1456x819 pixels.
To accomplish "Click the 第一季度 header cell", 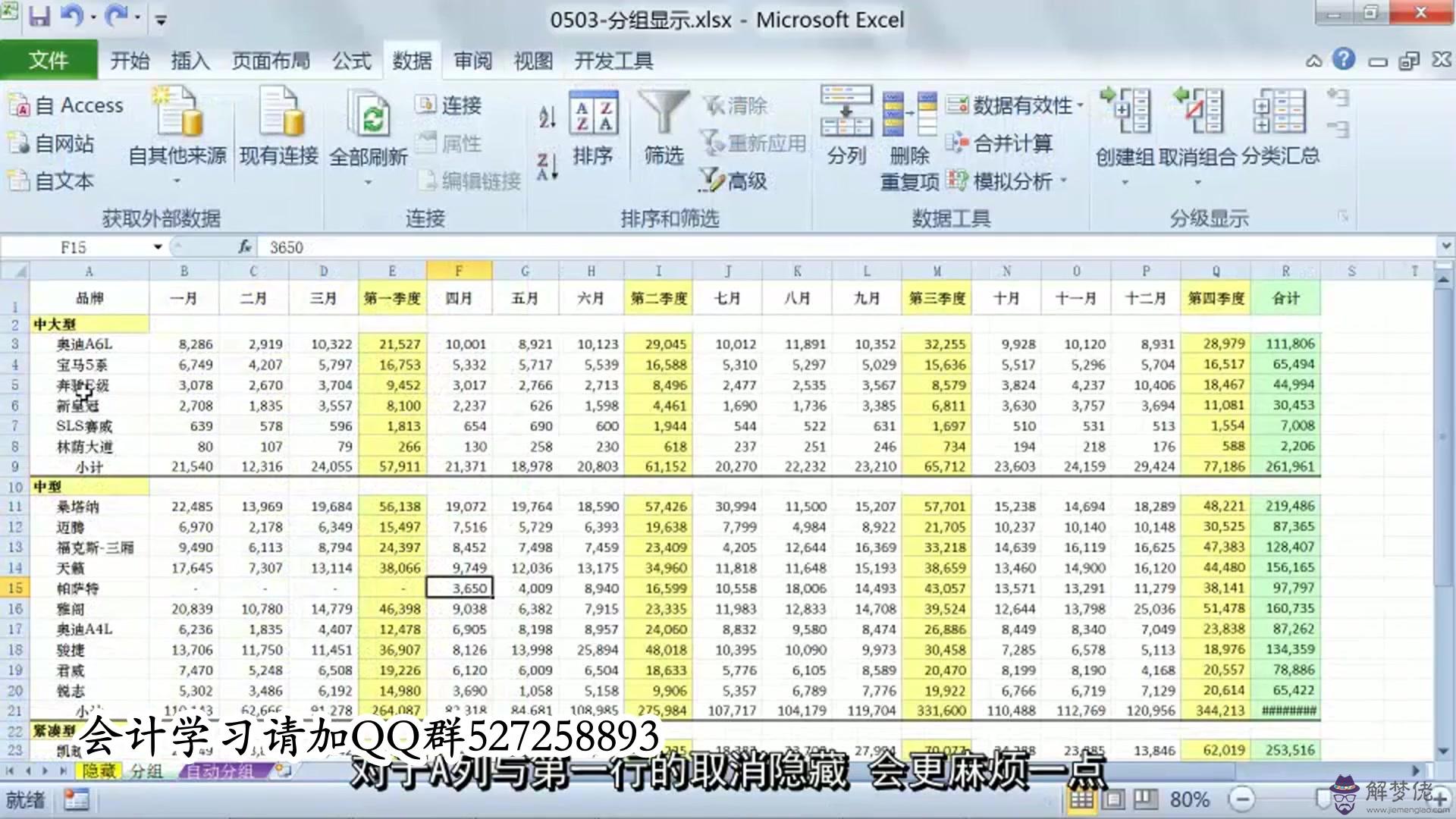I will tap(391, 298).
